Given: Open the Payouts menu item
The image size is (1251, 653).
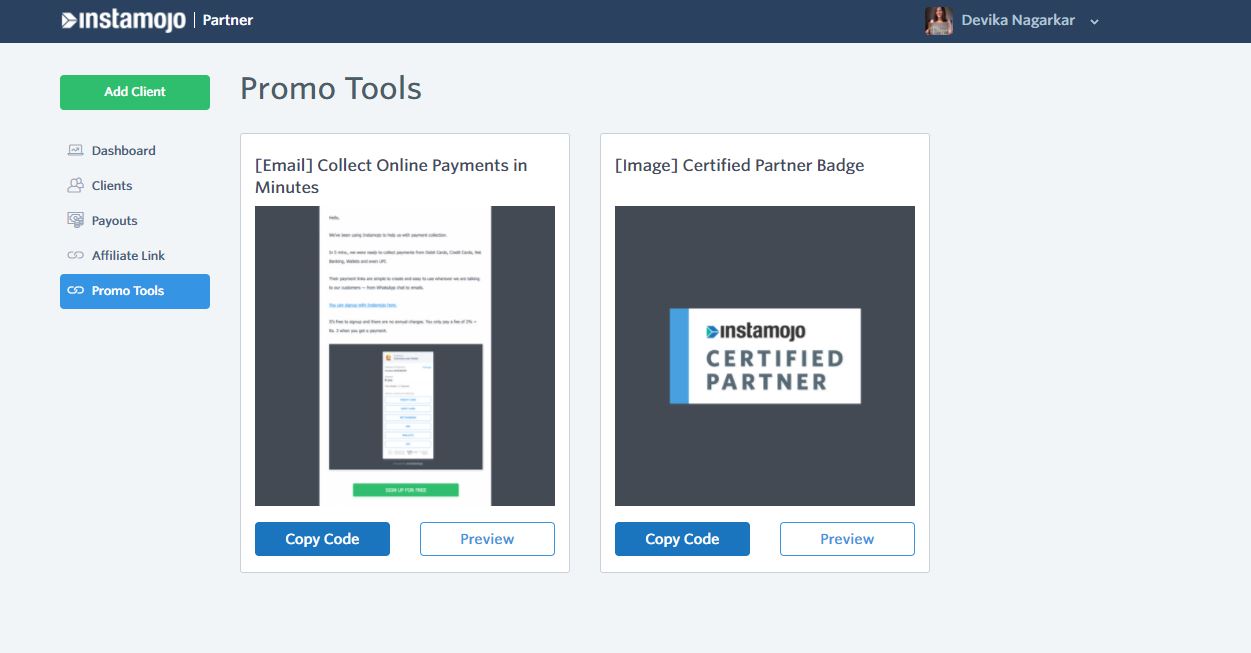Looking at the screenshot, I should coord(135,220).
